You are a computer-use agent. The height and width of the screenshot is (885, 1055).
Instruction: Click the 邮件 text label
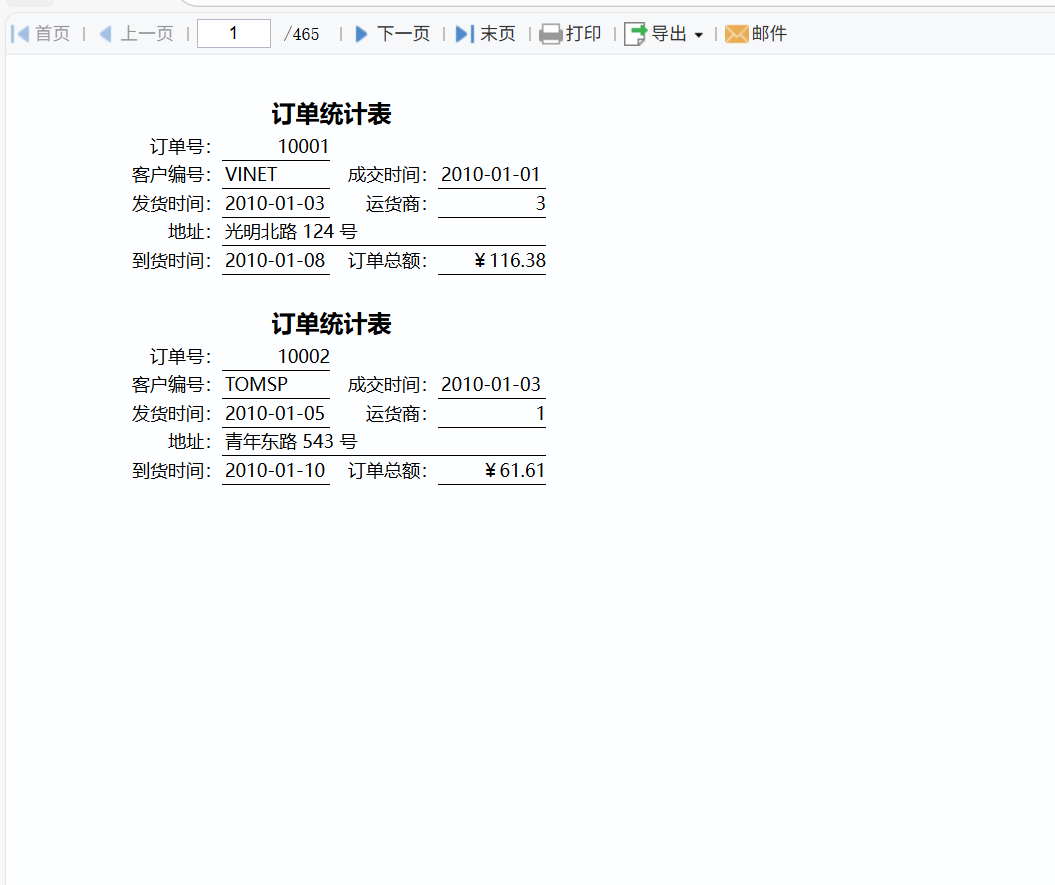770,34
